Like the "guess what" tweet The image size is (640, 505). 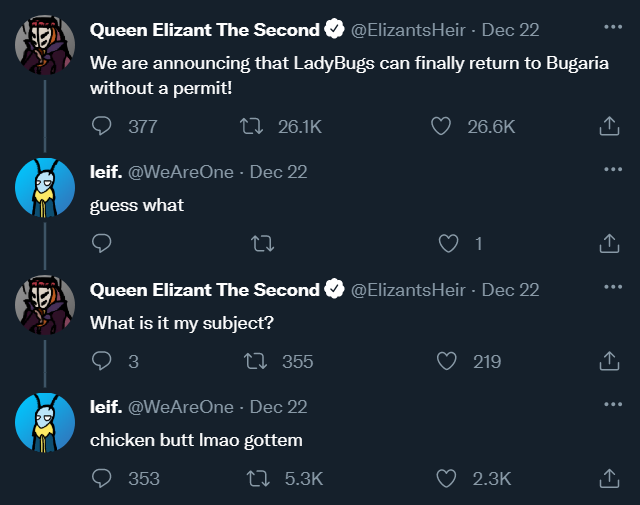(448, 243)
